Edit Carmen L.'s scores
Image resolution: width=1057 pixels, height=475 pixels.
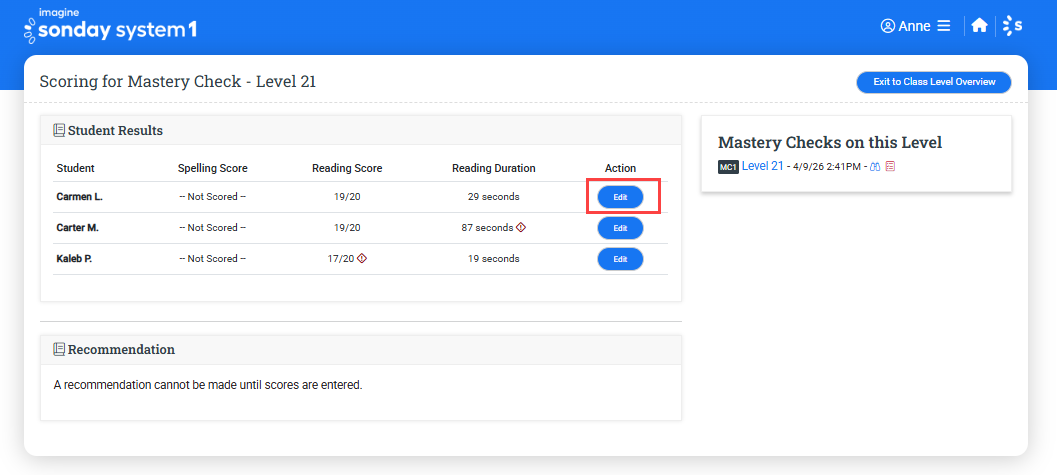(x=620, y=197)
